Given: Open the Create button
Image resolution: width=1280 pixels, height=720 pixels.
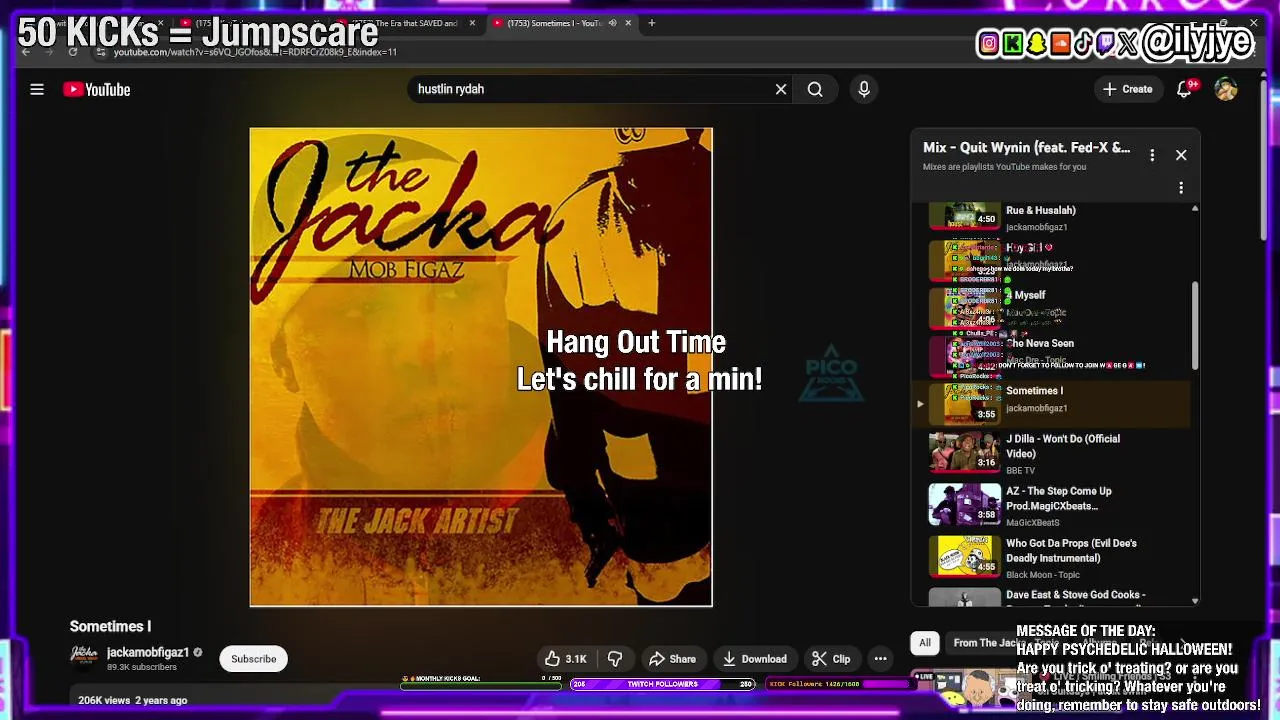Looking at the screenshot, I should coord(1128,89).
